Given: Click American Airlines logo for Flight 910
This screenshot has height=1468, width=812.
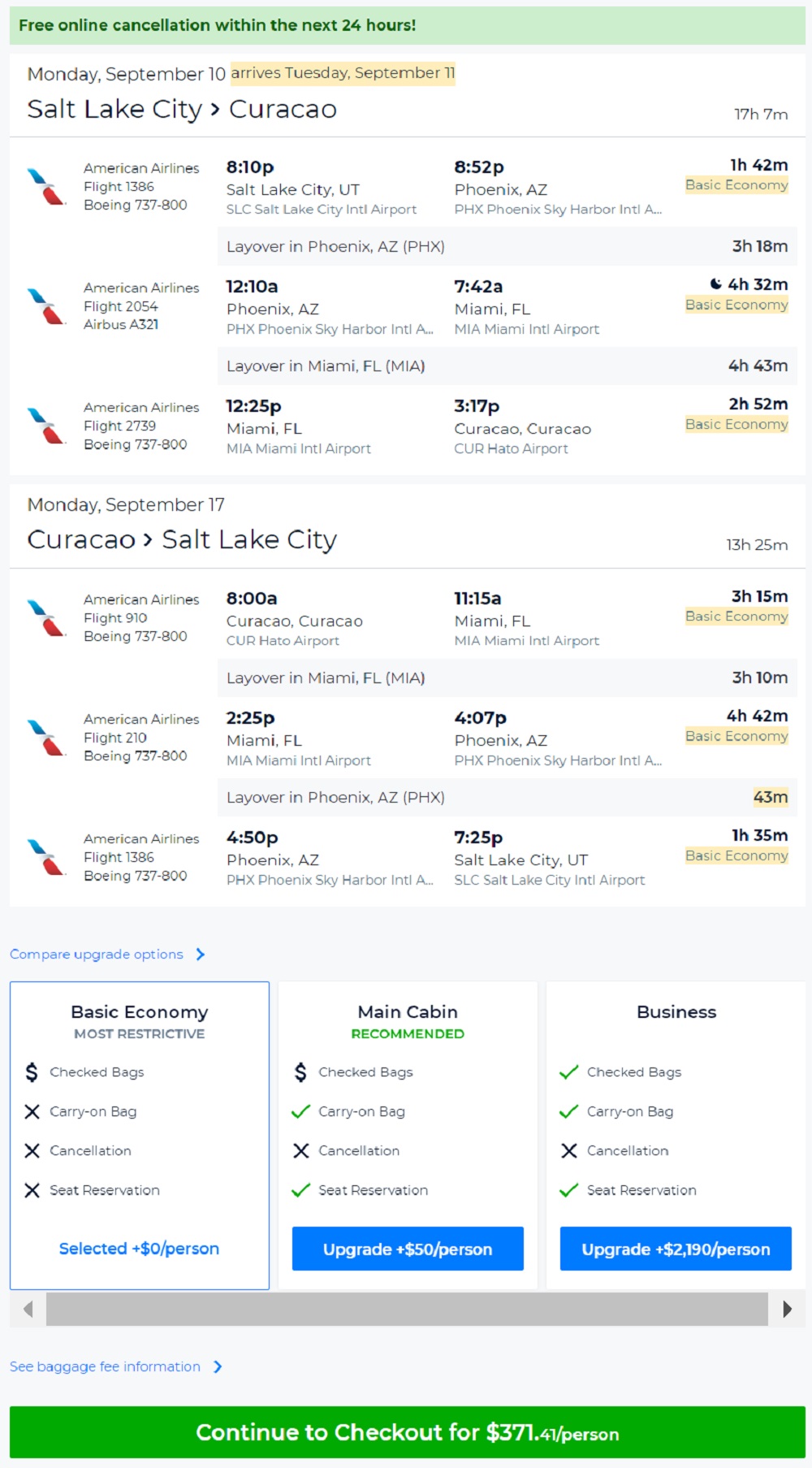Looking at the screenshot, I should coord(46,618).
